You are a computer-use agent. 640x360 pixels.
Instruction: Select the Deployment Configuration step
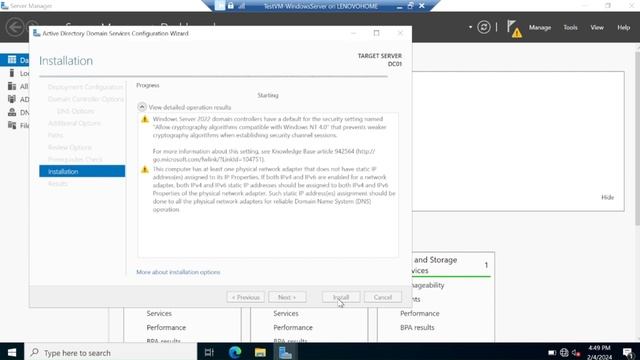[85, 87]
